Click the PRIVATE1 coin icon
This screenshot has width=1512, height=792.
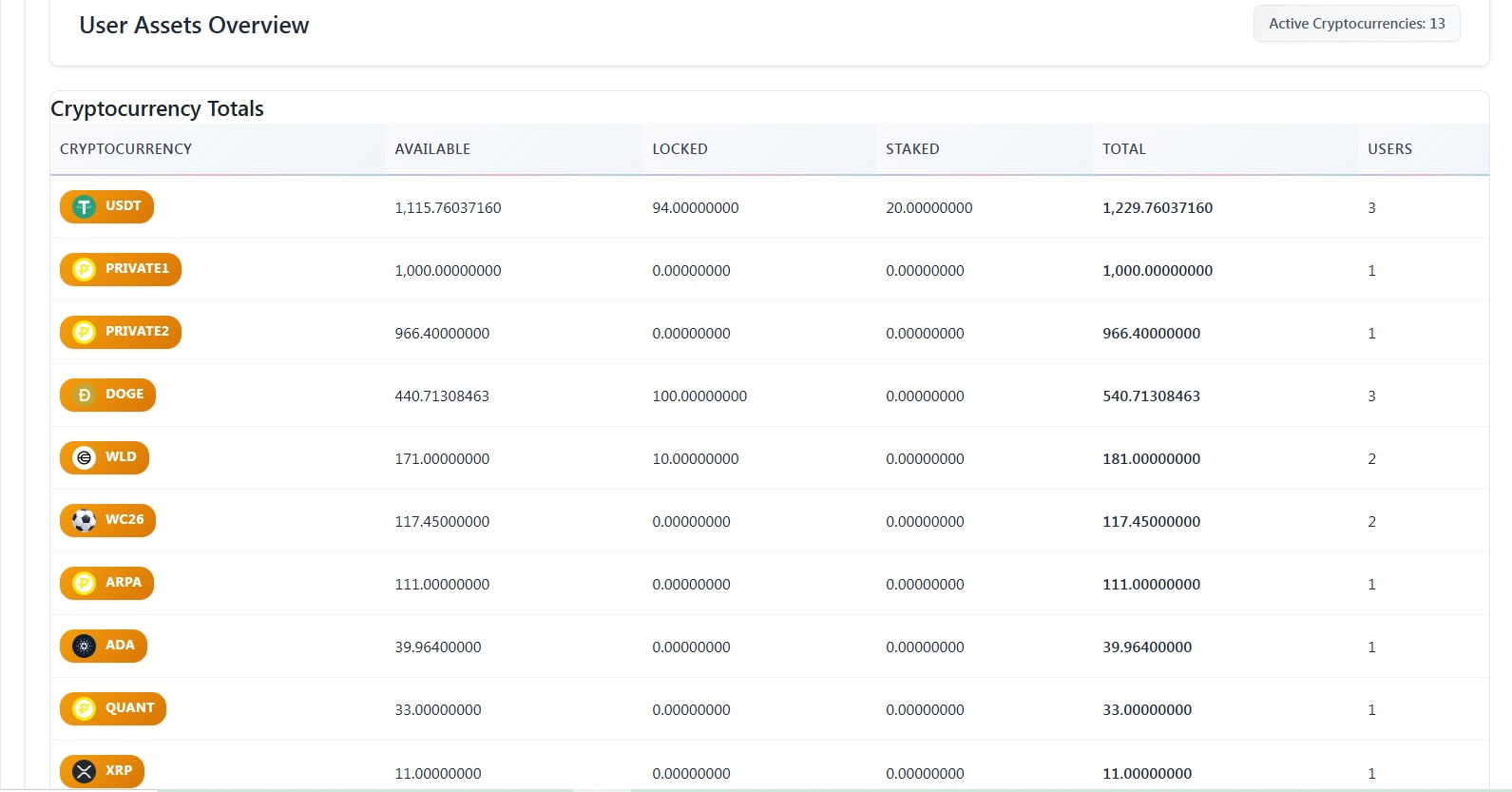(85, 270)
